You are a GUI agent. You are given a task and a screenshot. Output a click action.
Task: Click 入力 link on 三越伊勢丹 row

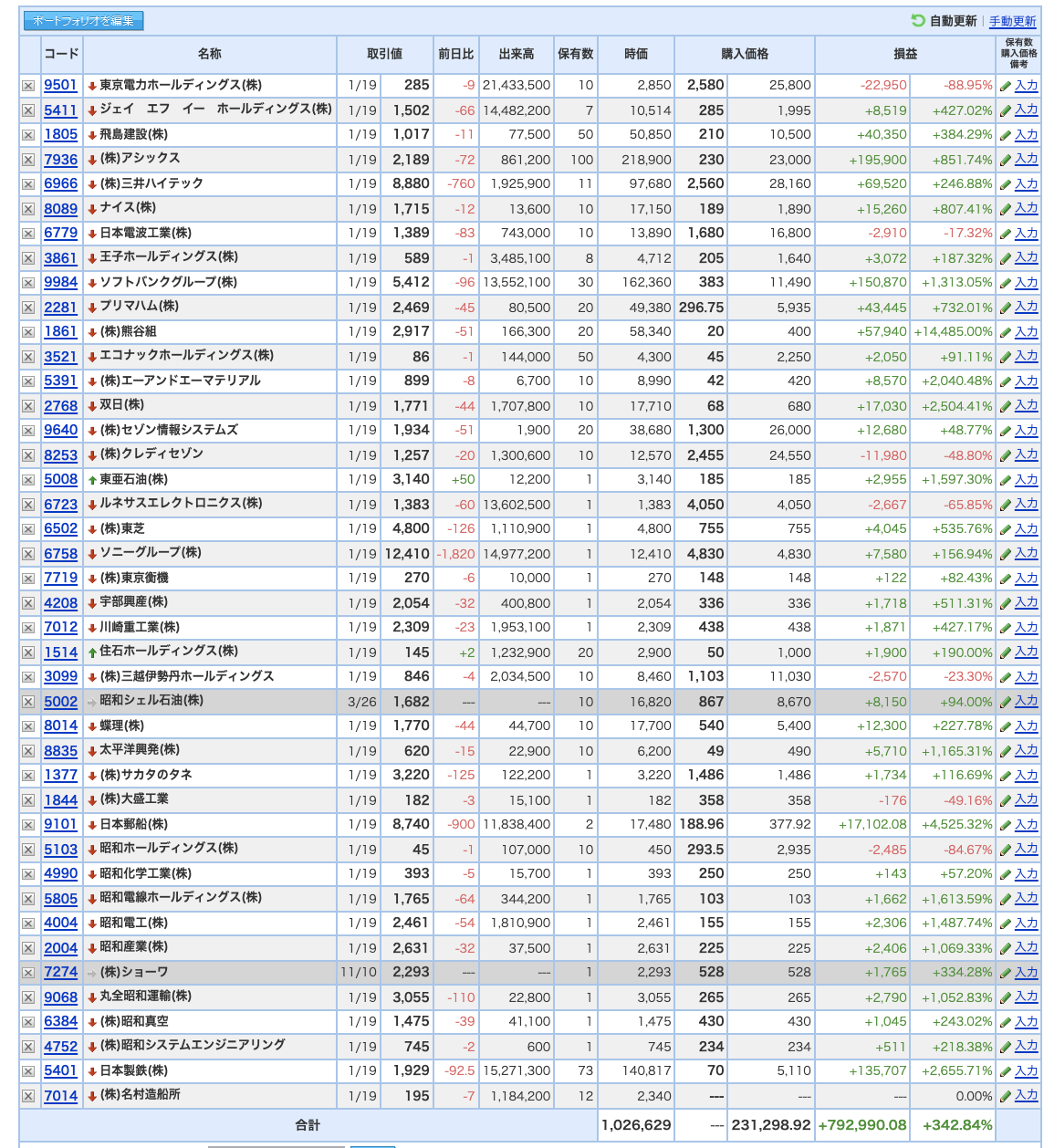[1026, 676]
